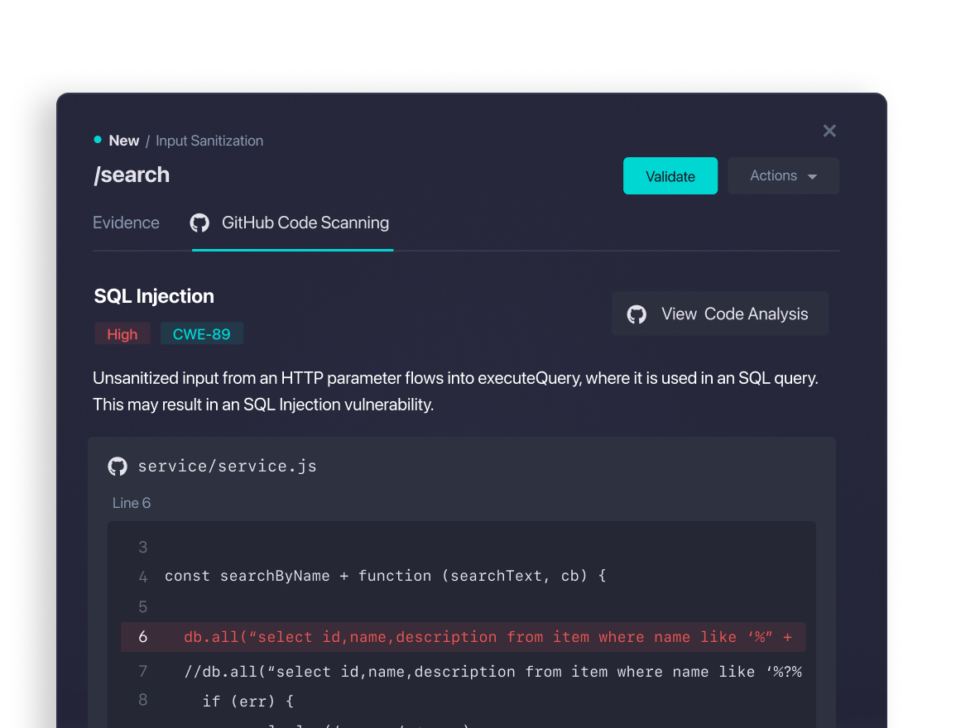Click line number 5 in code
980x728 pixels.
pos(142,607)
